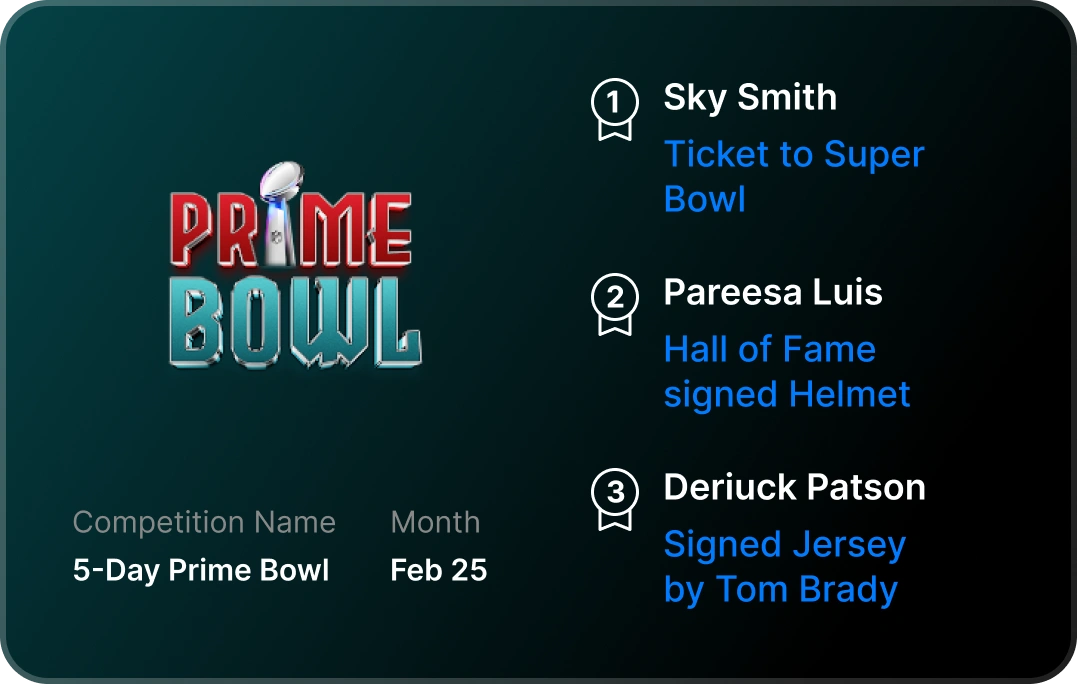This screenshot has height=684, width=1077.
Task: Click the Month label
Action: point(435,522)
